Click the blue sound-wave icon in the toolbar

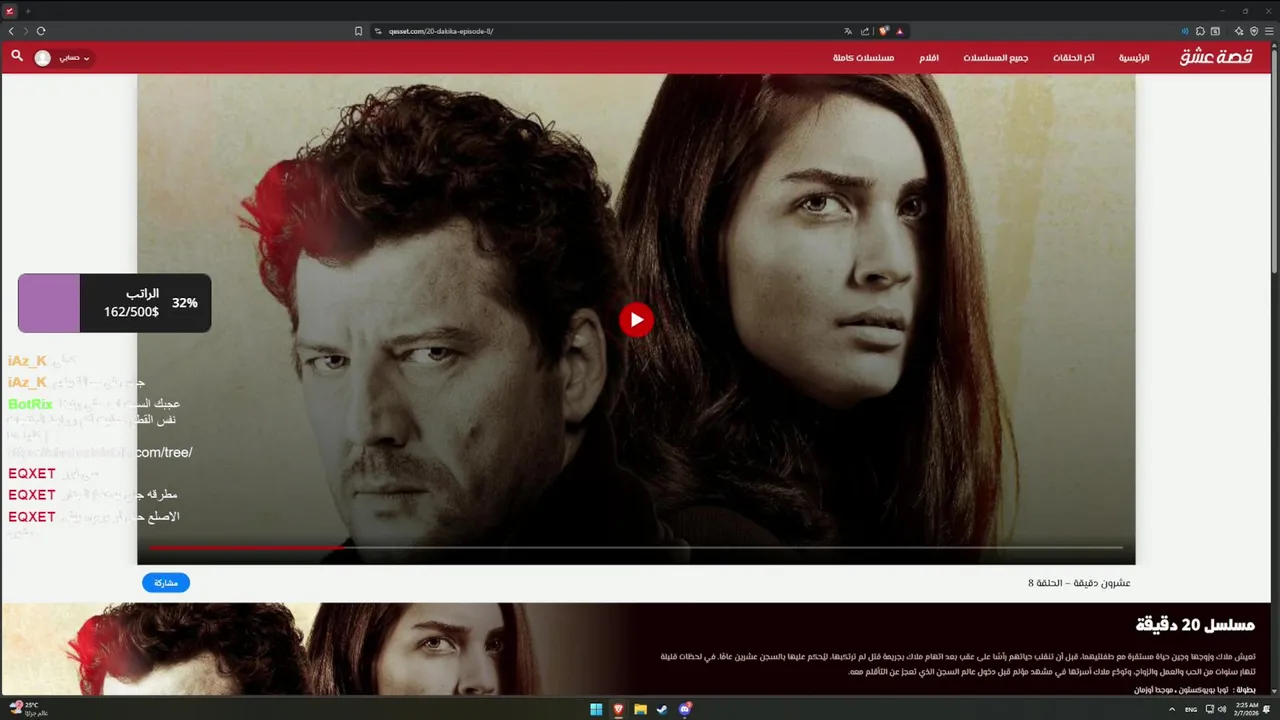click(1185, 31)
